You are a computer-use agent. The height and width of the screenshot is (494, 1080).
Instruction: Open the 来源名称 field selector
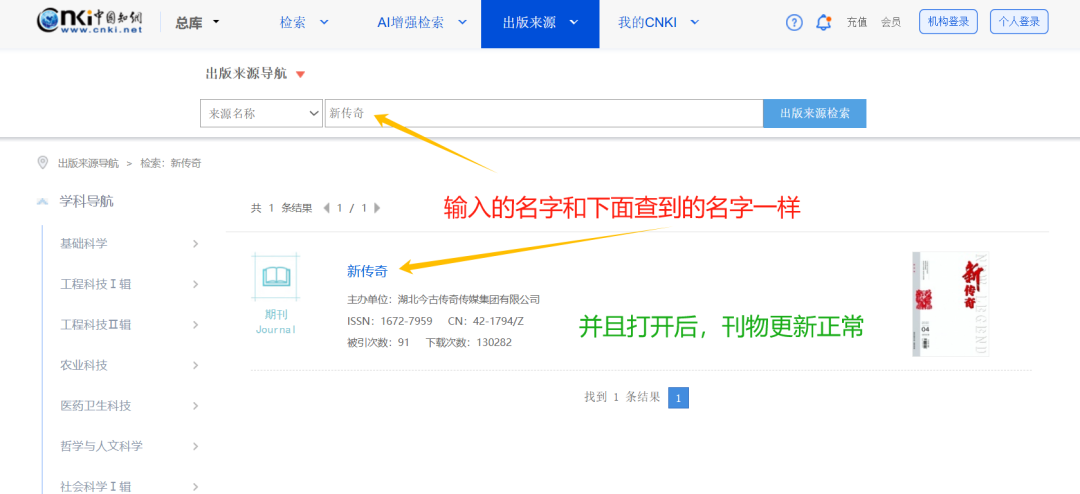(262, 114)
